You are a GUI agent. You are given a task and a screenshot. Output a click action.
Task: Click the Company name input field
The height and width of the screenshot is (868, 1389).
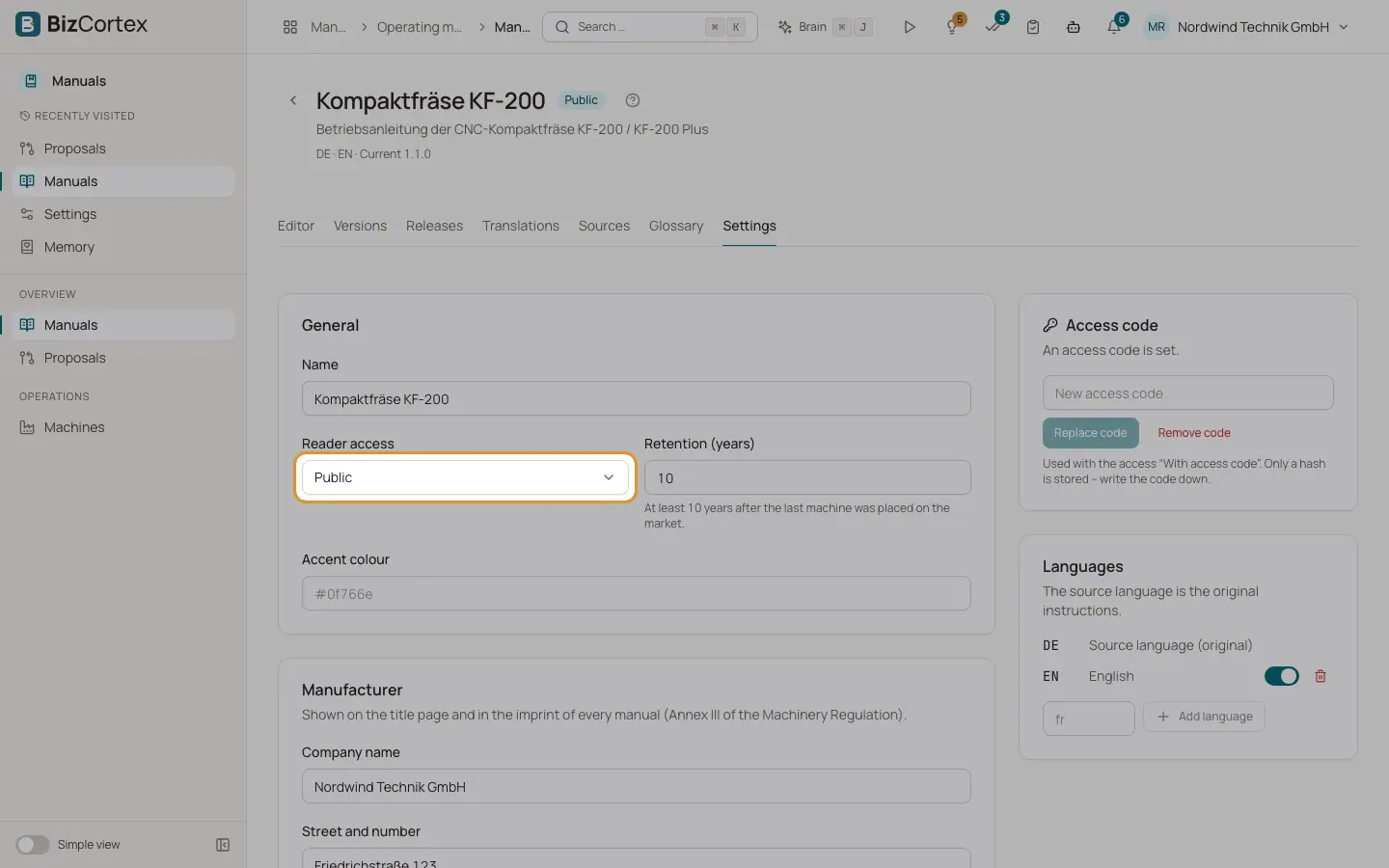point(637,786)
